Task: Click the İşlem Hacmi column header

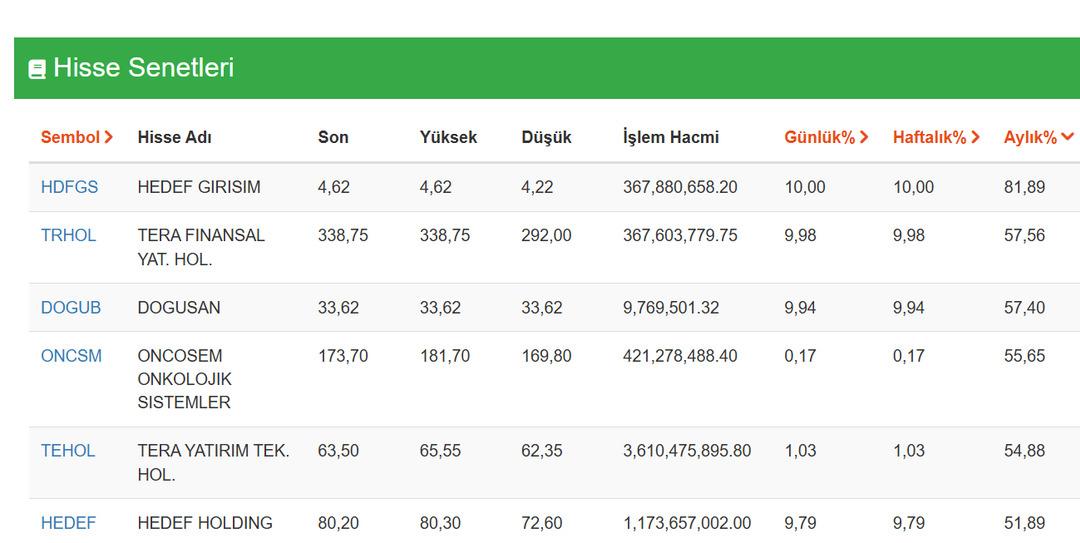Action: click(x=670, y=138)
